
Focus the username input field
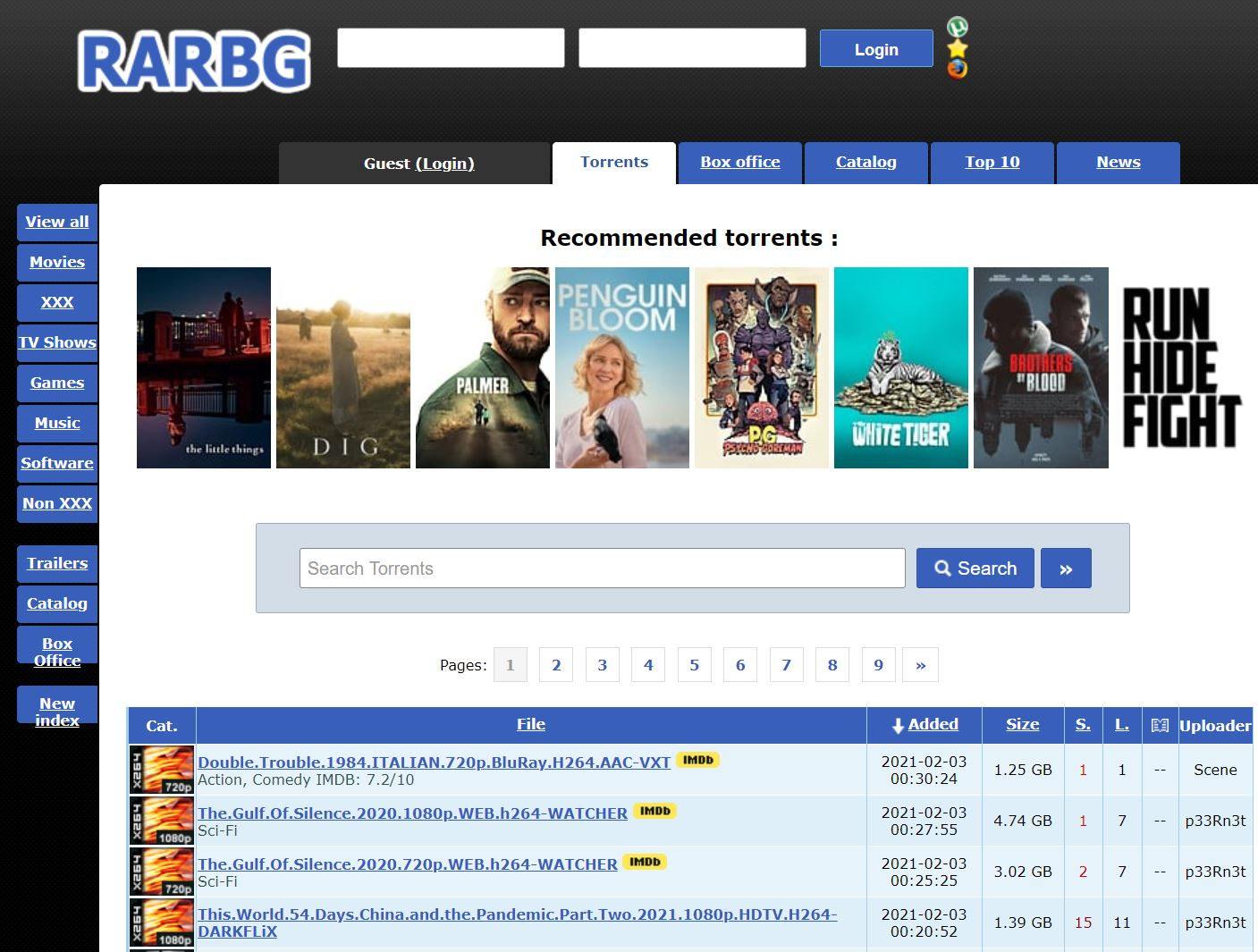click(451, 48)
